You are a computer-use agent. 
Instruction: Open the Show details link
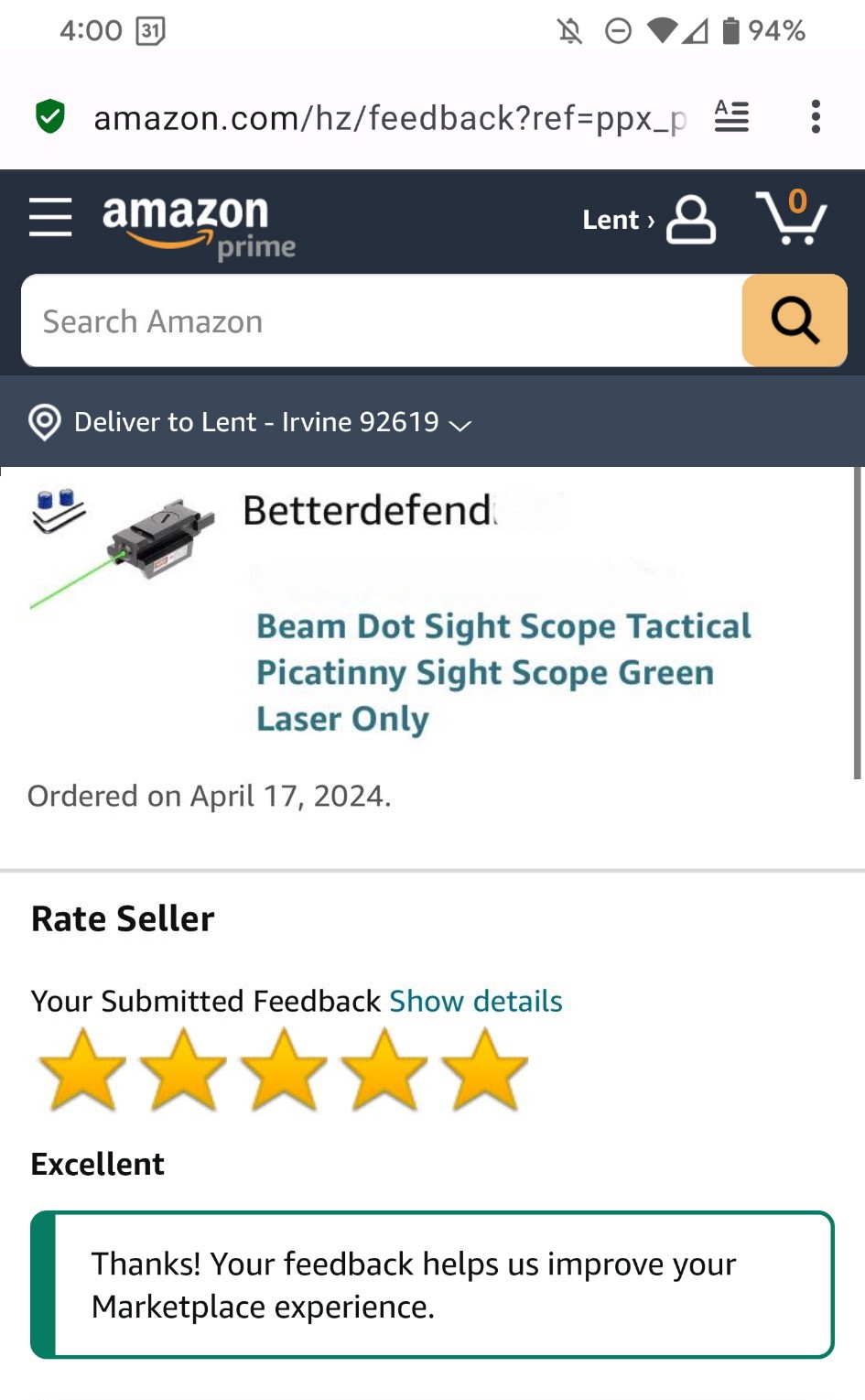475,1001
